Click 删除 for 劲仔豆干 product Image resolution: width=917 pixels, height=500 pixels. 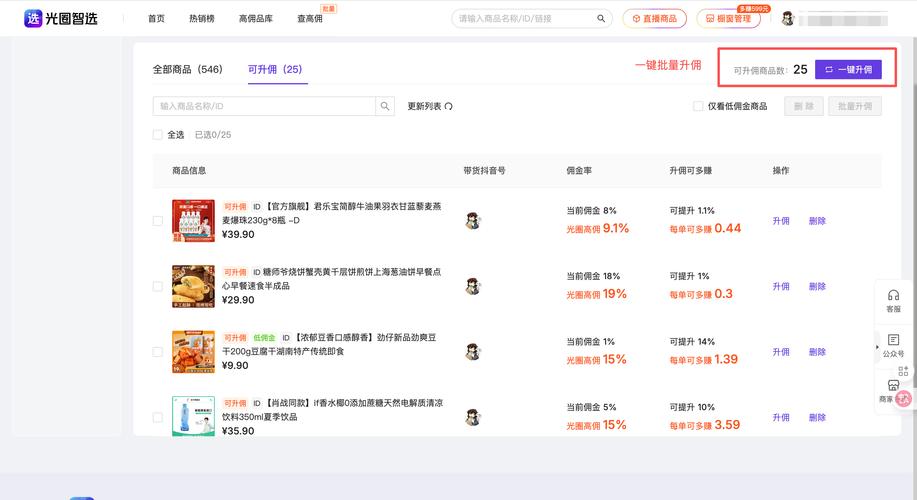(817, 352)
